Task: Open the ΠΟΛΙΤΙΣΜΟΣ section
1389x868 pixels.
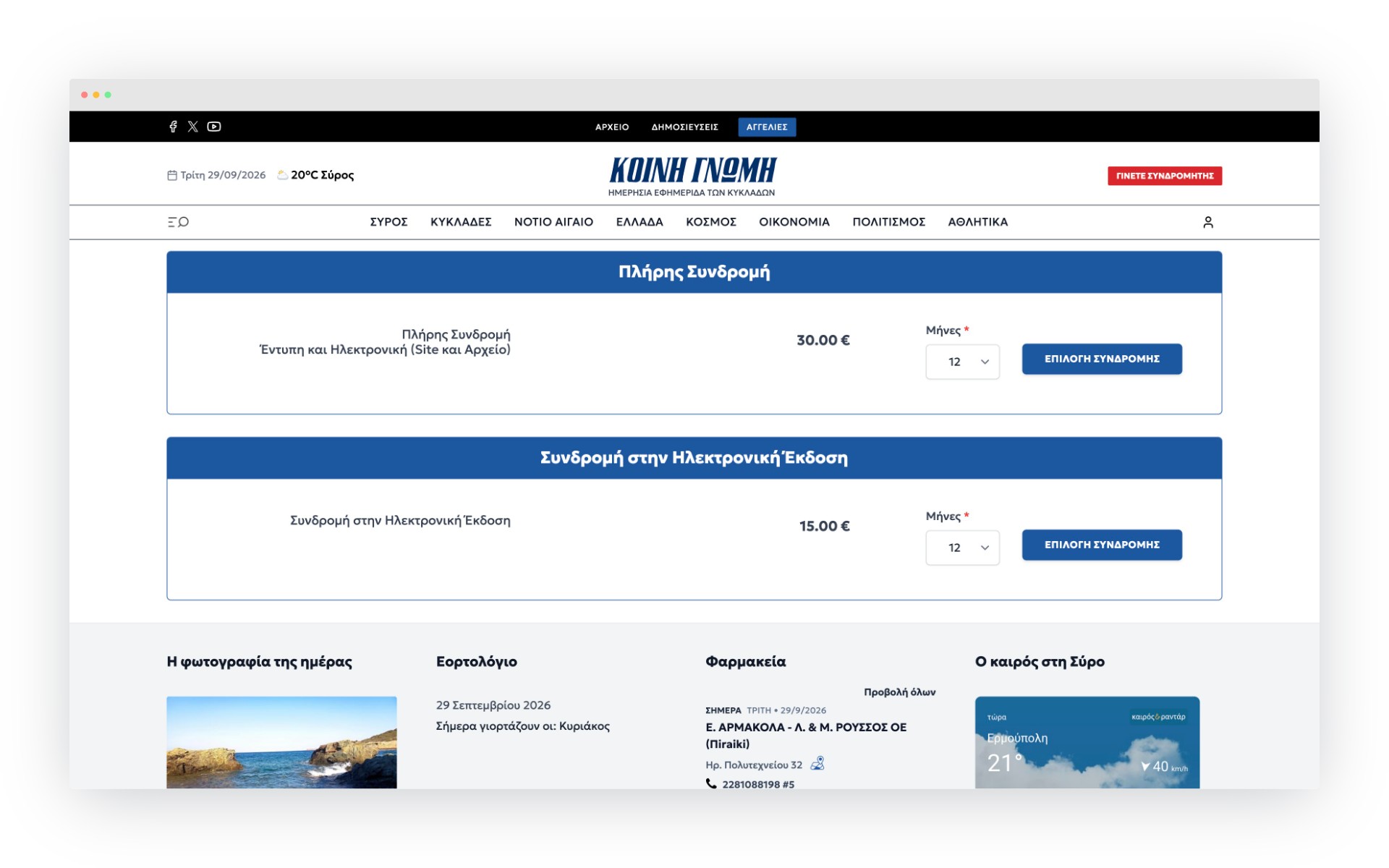Action: pyautogui.click(x=889, y=222)
